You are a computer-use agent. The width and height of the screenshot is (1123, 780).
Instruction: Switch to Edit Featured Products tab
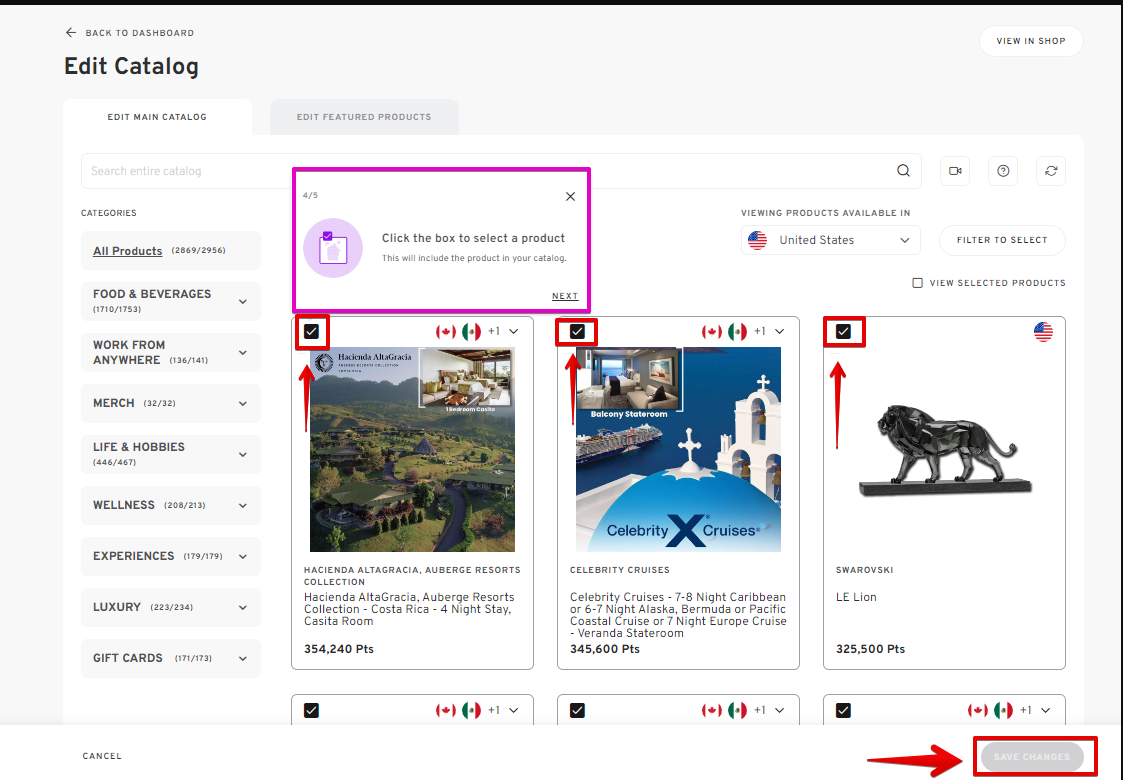click(x=364, y=117)
